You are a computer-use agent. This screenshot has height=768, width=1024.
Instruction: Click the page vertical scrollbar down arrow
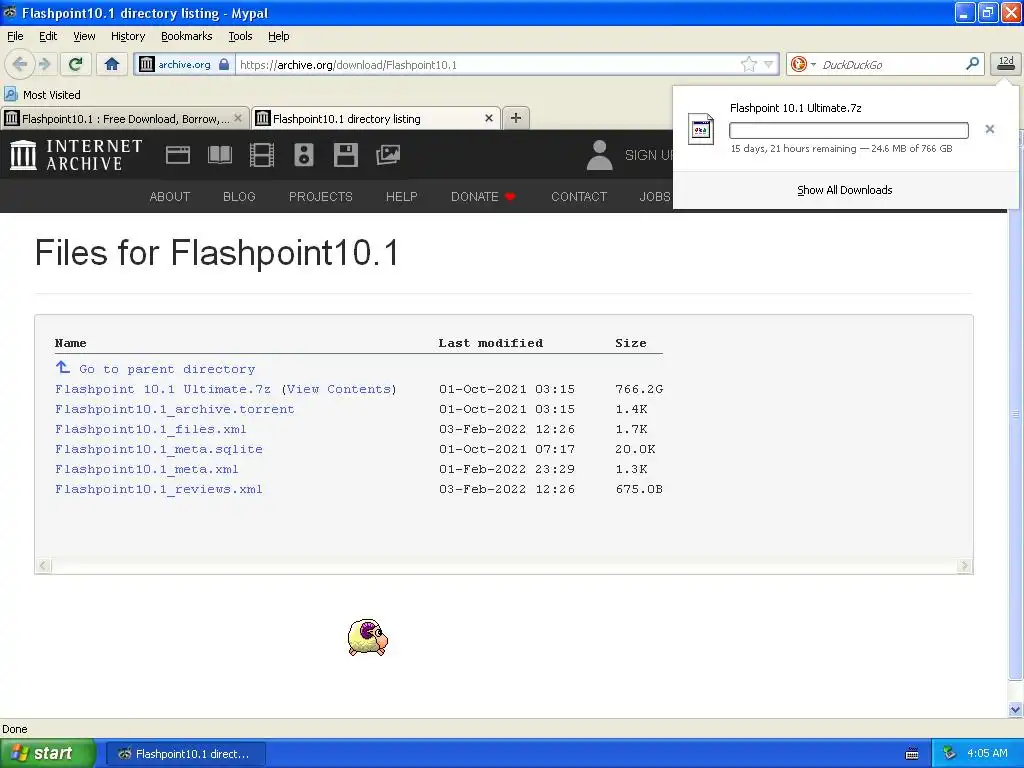(x=1015, y=709)
